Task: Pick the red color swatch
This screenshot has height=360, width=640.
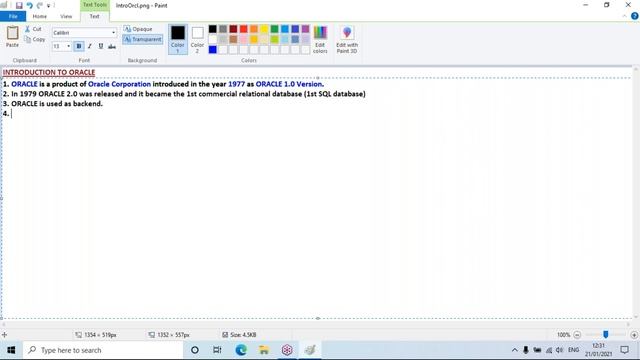Action: [244, 29]
